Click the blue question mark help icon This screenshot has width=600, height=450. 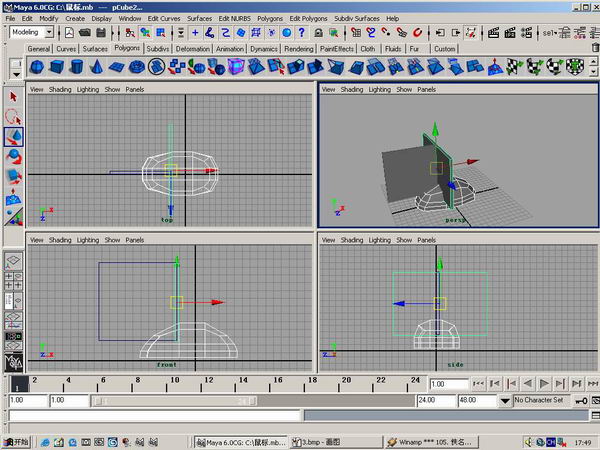click(x=302, y=33)
